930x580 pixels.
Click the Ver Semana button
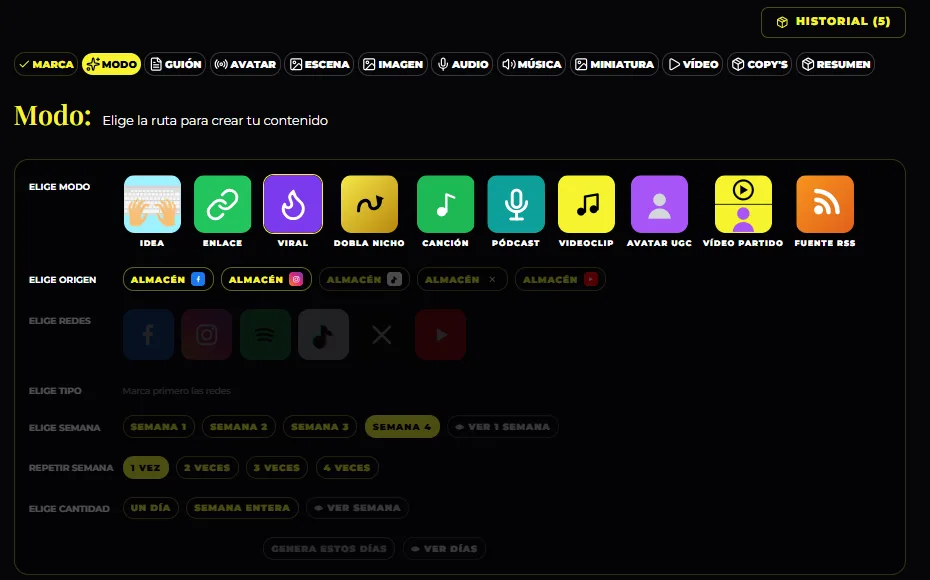tap(358, 508)
